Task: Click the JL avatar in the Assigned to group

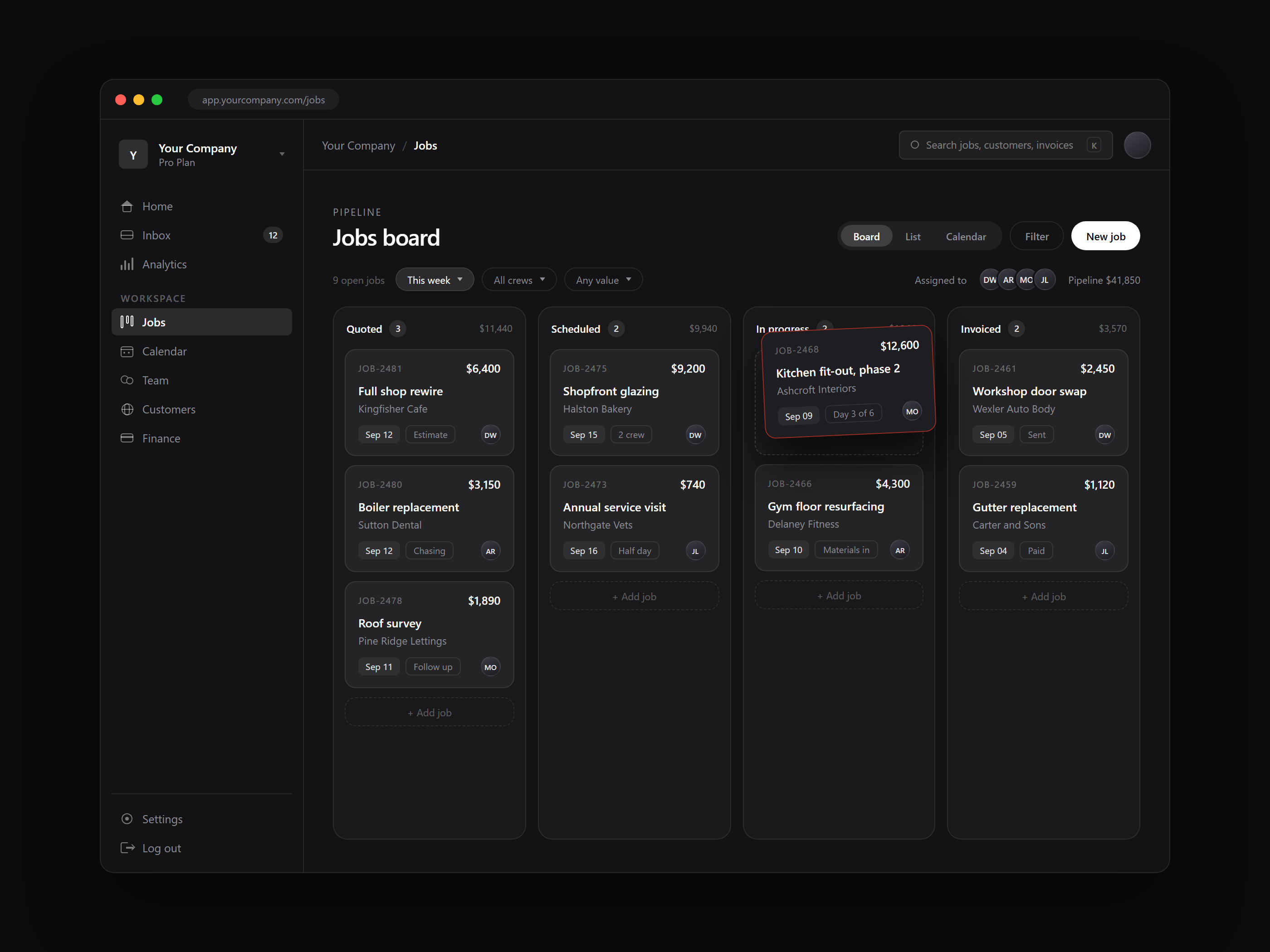Action: [1045, 280]
